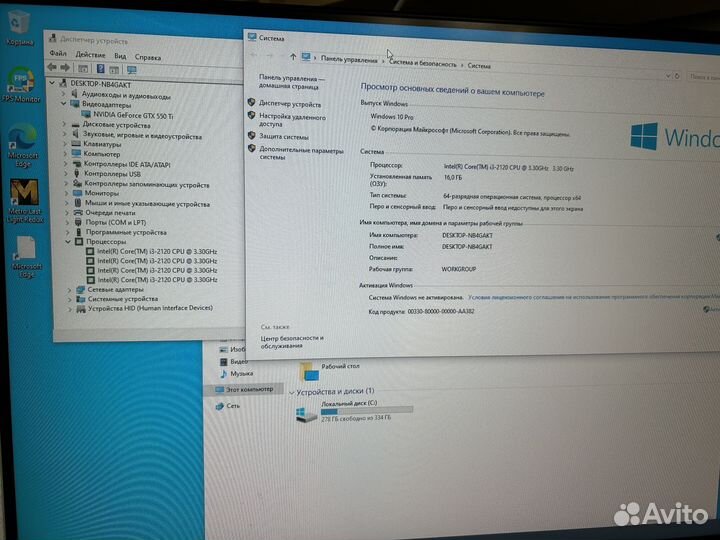720x540 pixels.
Task: Open Защита системы link
Action: [x=284, y=136]
